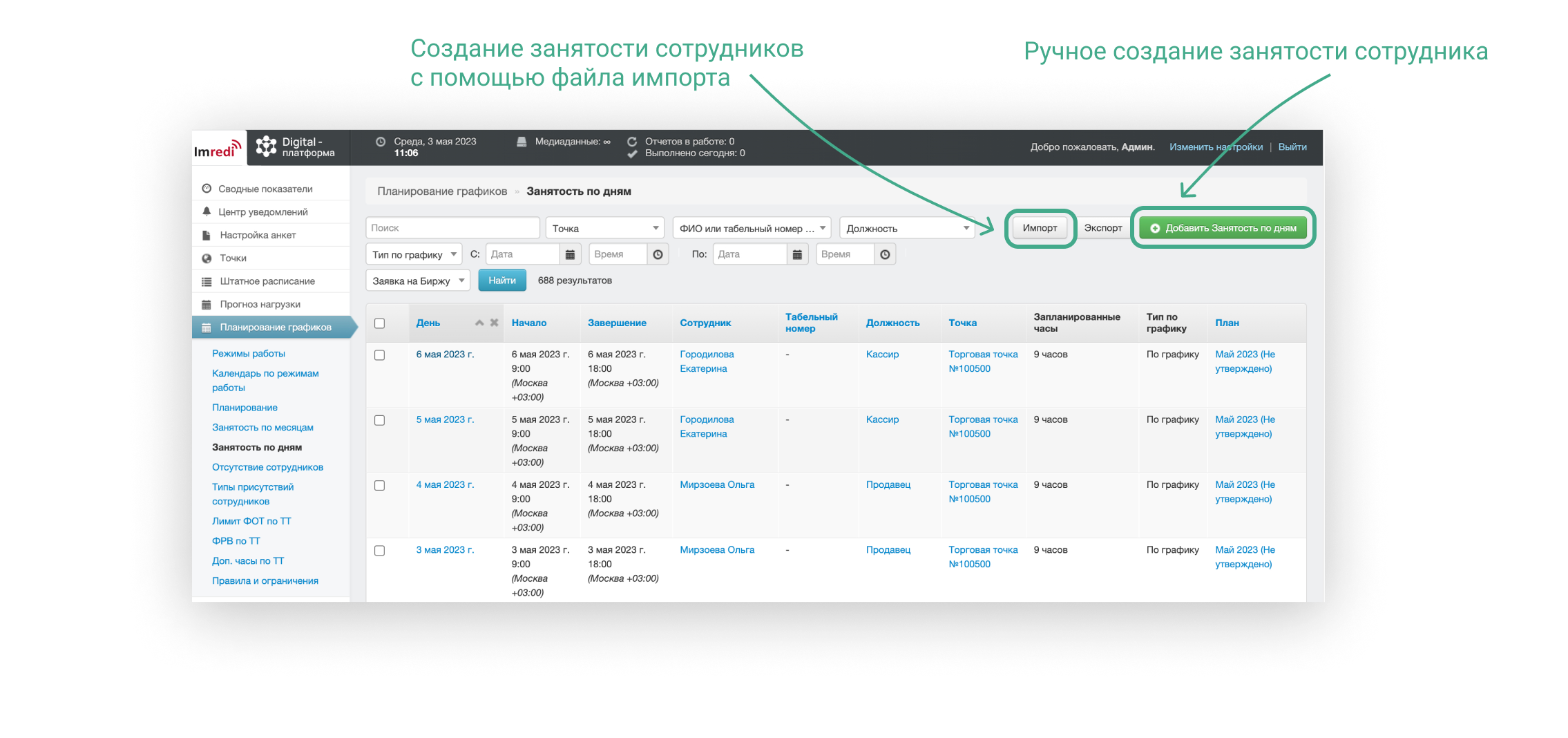Image resolution: width=1568 pixels, height=738 pixels.
Task: Sort День column with up arrow icon
Action: (x=479, y=323)
